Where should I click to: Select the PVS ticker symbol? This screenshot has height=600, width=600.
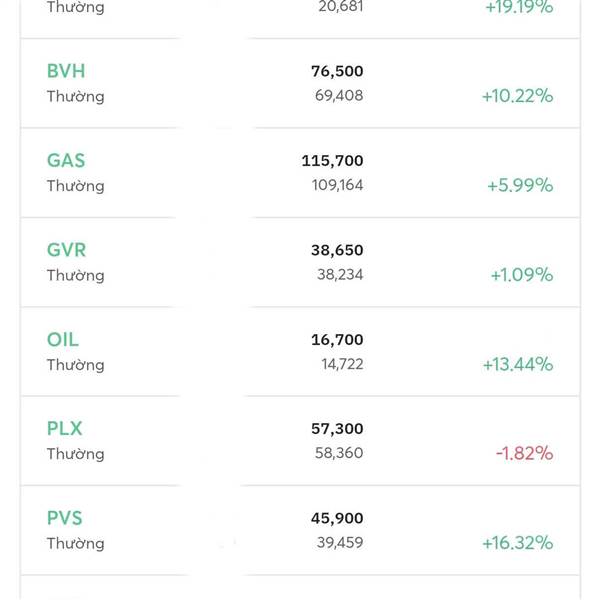coord(65,518)
